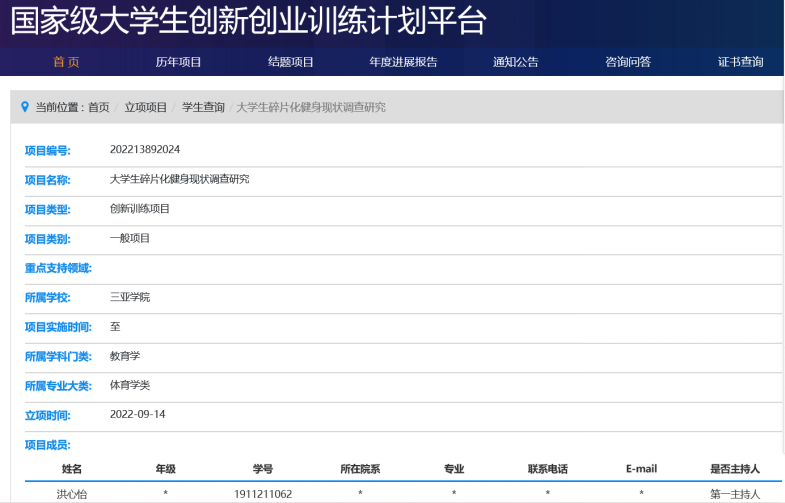Click the project name value 大学生碎片化健身现状调查研究
This screenshot has height=503, width=785.
click(179, 179)
